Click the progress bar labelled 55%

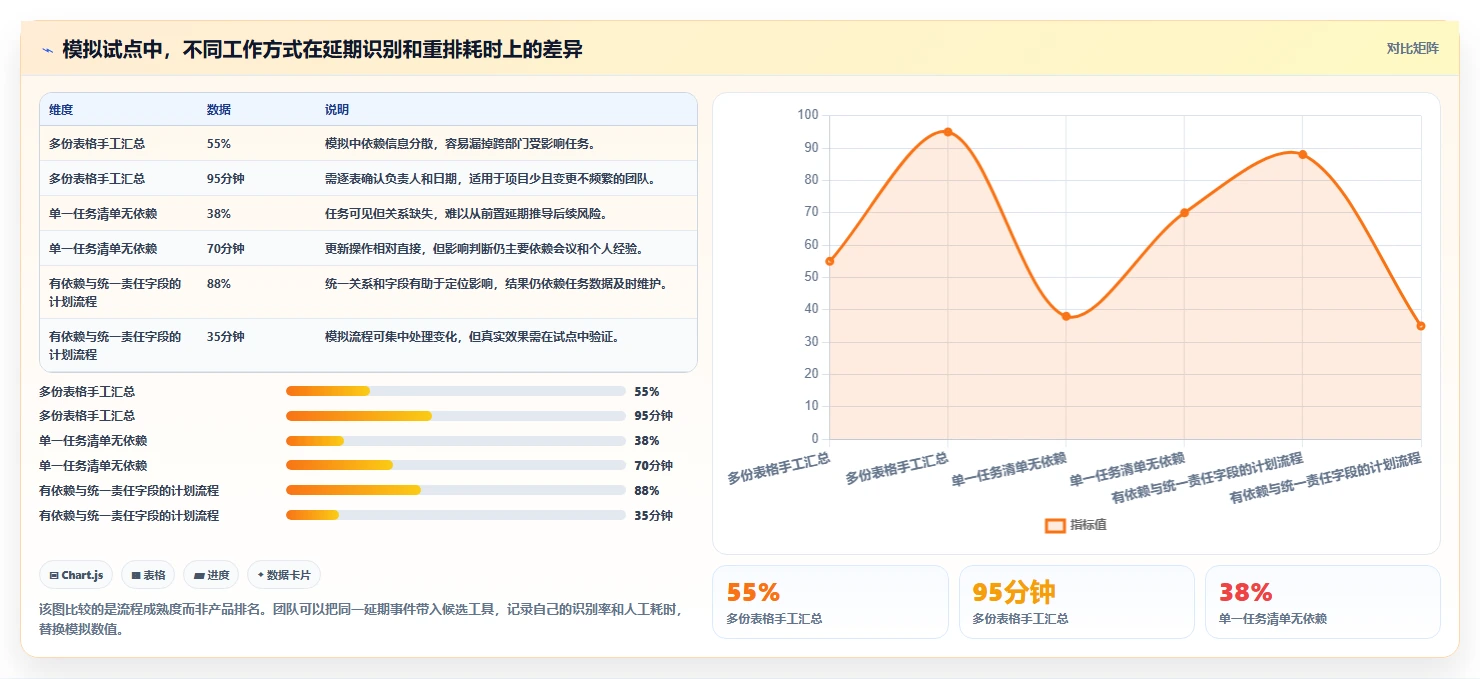tap(455, 391)
